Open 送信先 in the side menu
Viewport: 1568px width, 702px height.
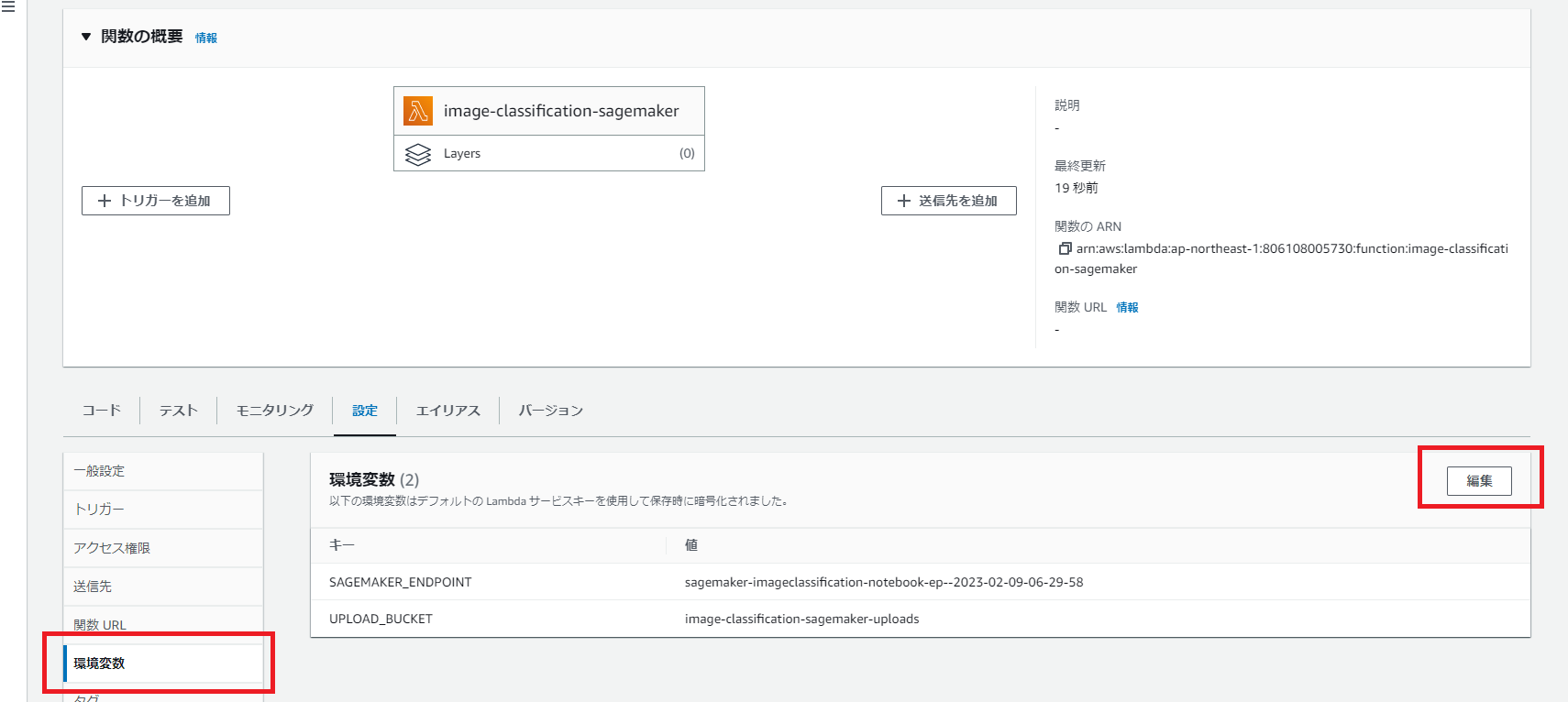tap(163, 587)
